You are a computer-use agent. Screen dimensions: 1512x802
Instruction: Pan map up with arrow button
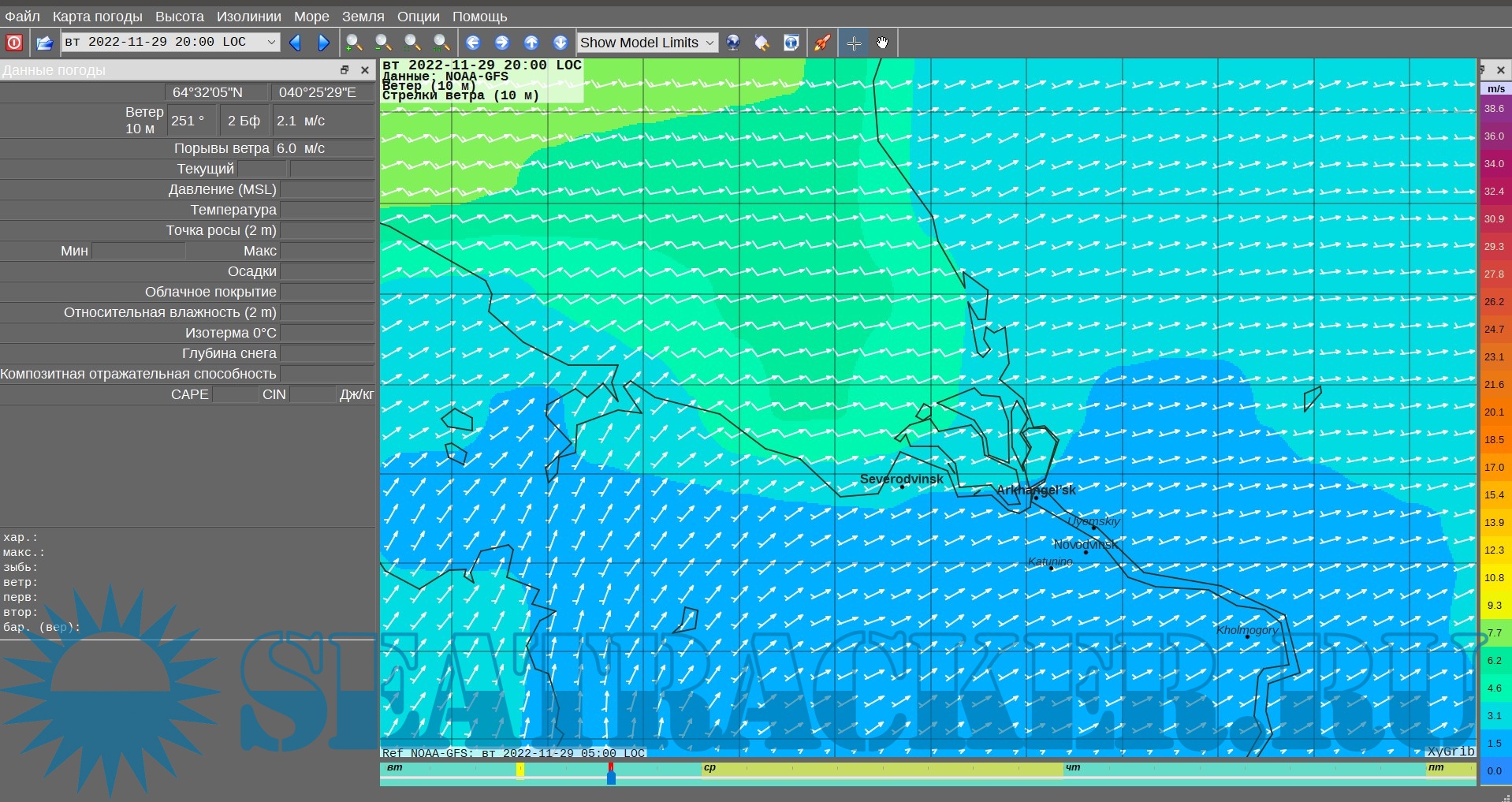[x=531, y=43]
